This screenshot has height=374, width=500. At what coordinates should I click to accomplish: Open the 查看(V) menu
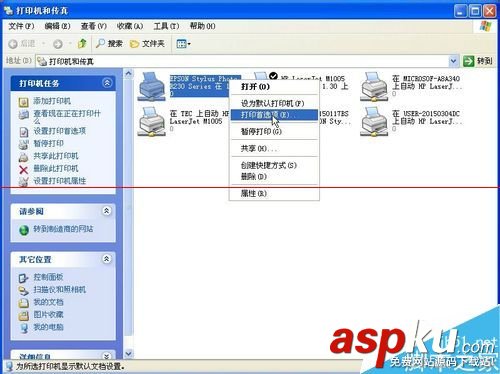coord(94,26)
